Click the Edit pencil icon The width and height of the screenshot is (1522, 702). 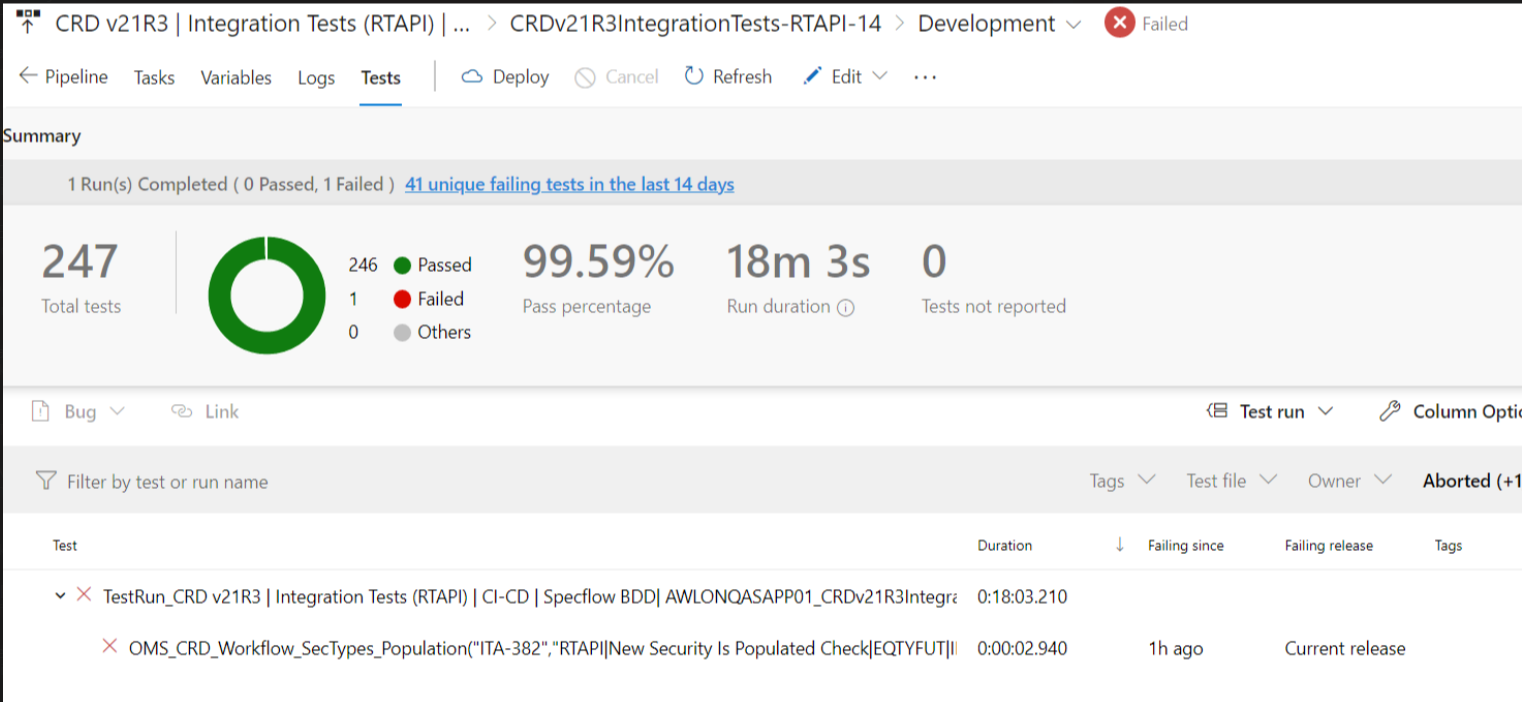point(812,77)
